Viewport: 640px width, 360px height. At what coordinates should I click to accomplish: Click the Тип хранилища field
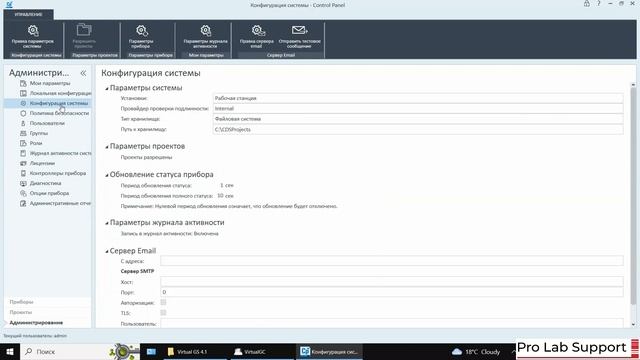(x=418, y=119)
